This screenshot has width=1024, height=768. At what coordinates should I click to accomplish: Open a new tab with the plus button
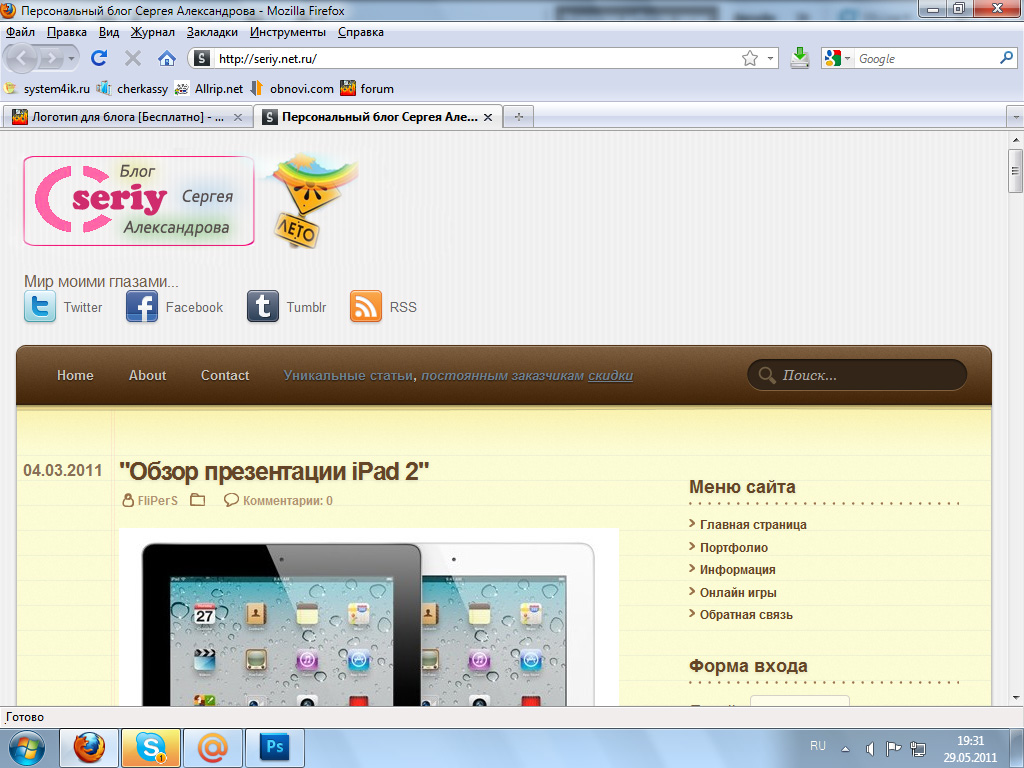point(519,117)
